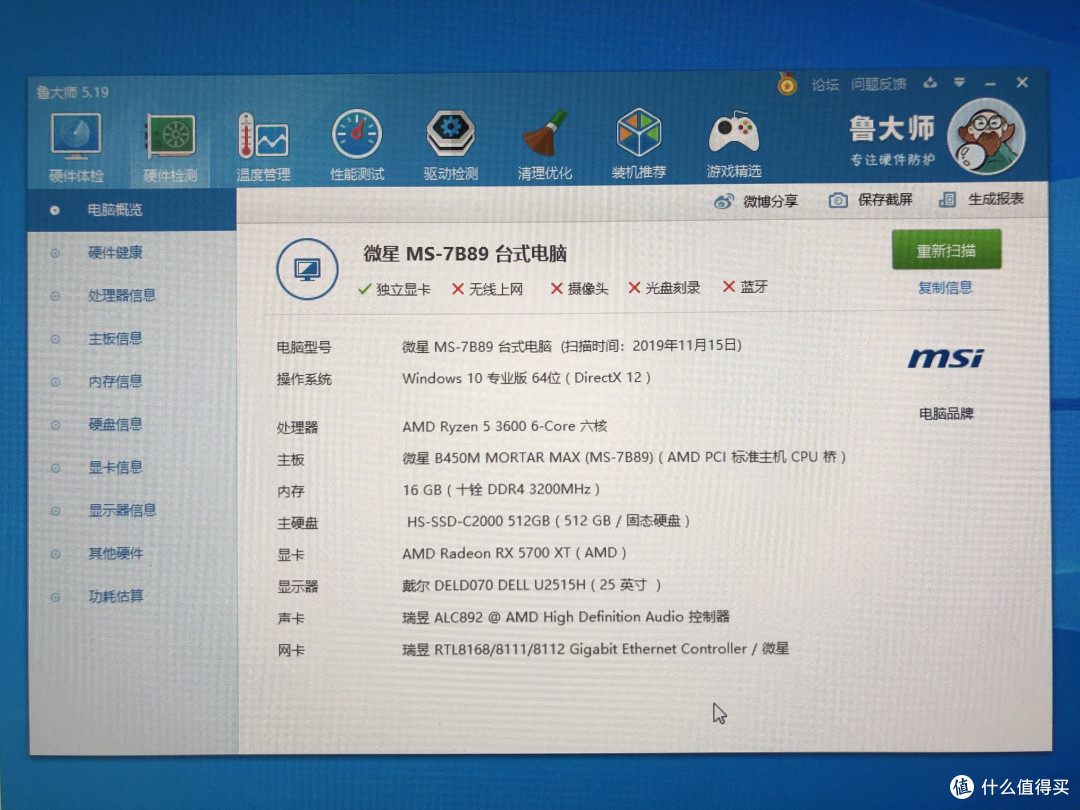
Task: Open 温度管理 temperature management
Action: pos(264,147)
